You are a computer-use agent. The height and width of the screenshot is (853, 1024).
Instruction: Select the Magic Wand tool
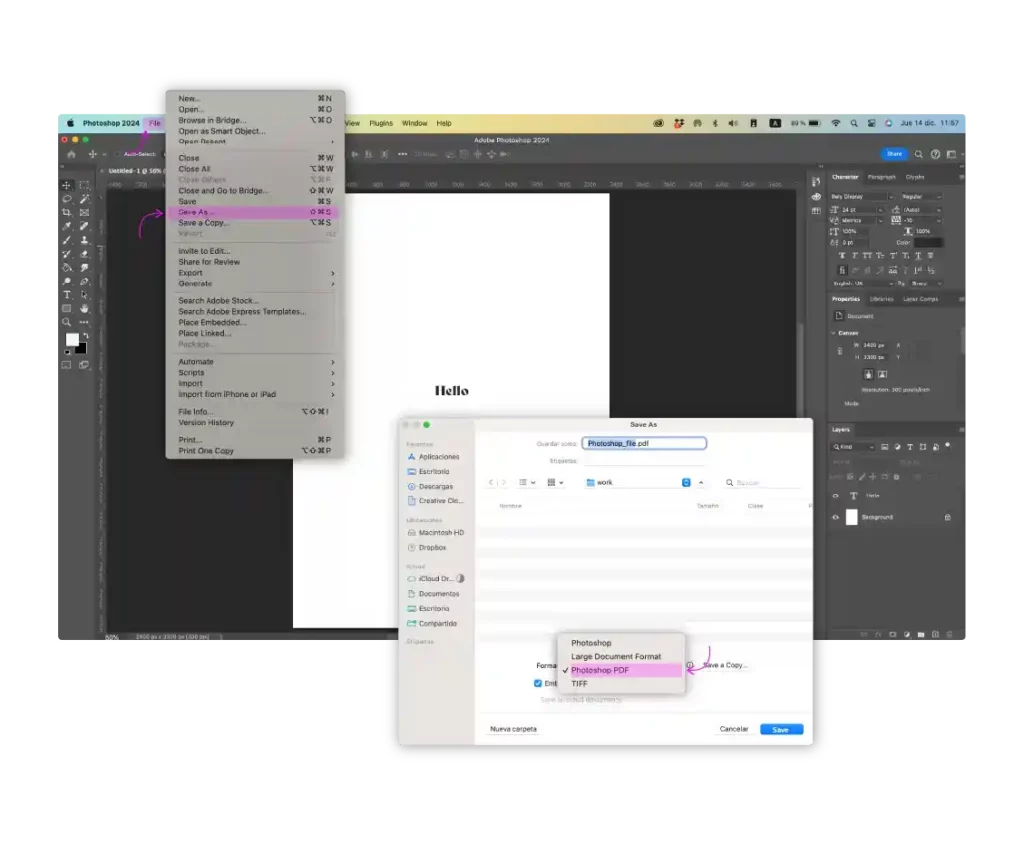(x=84, y=199)
